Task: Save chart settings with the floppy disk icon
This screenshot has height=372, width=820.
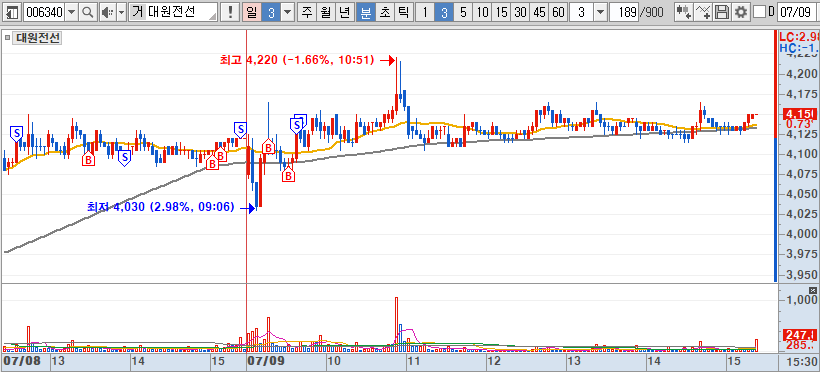Action: point(722,12)
